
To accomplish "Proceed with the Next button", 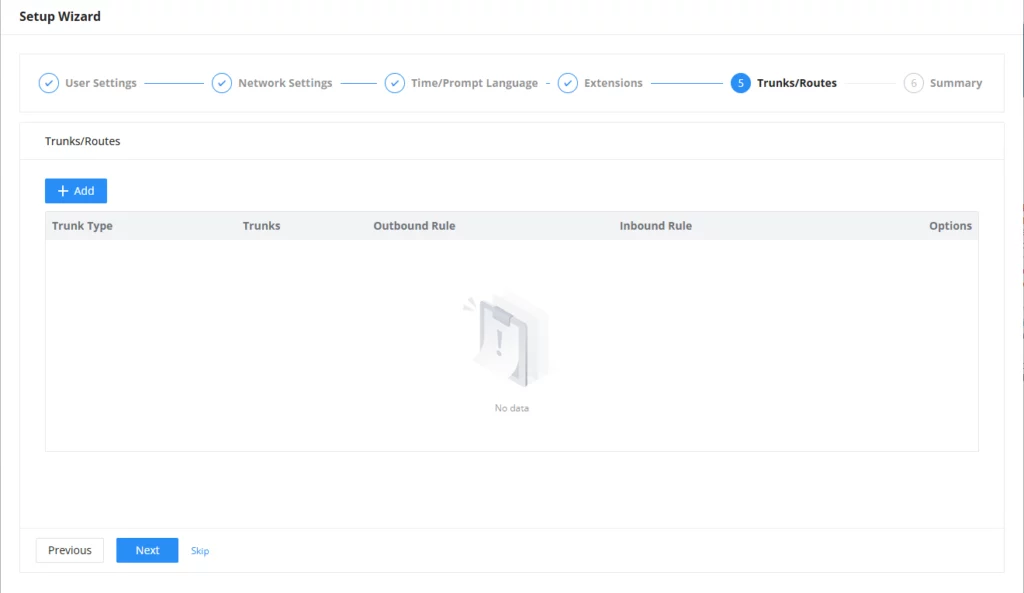I will click(147, 550).
